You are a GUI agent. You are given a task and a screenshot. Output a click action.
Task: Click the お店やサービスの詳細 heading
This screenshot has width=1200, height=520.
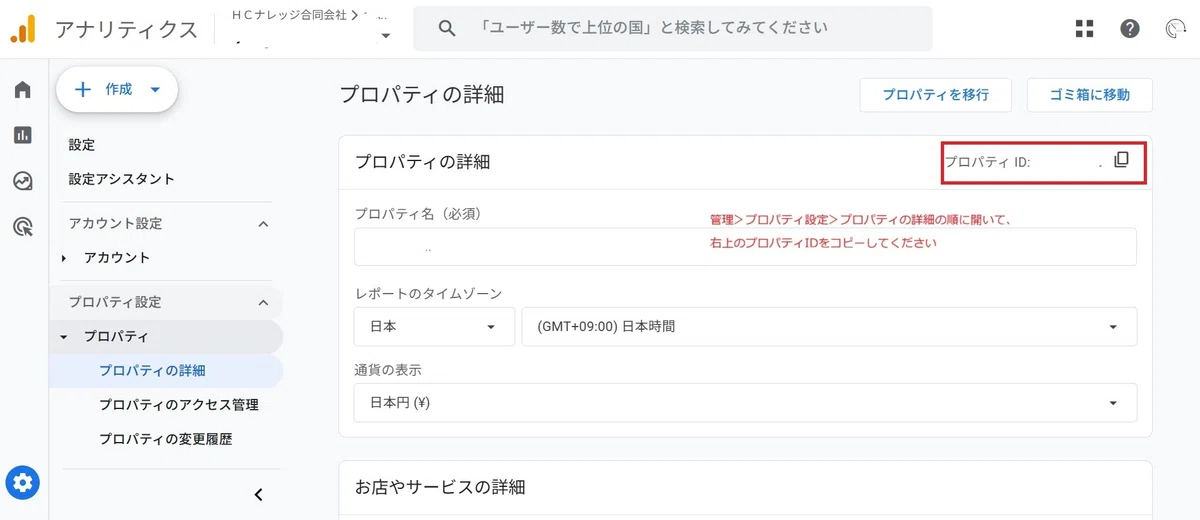pos(440,488)
